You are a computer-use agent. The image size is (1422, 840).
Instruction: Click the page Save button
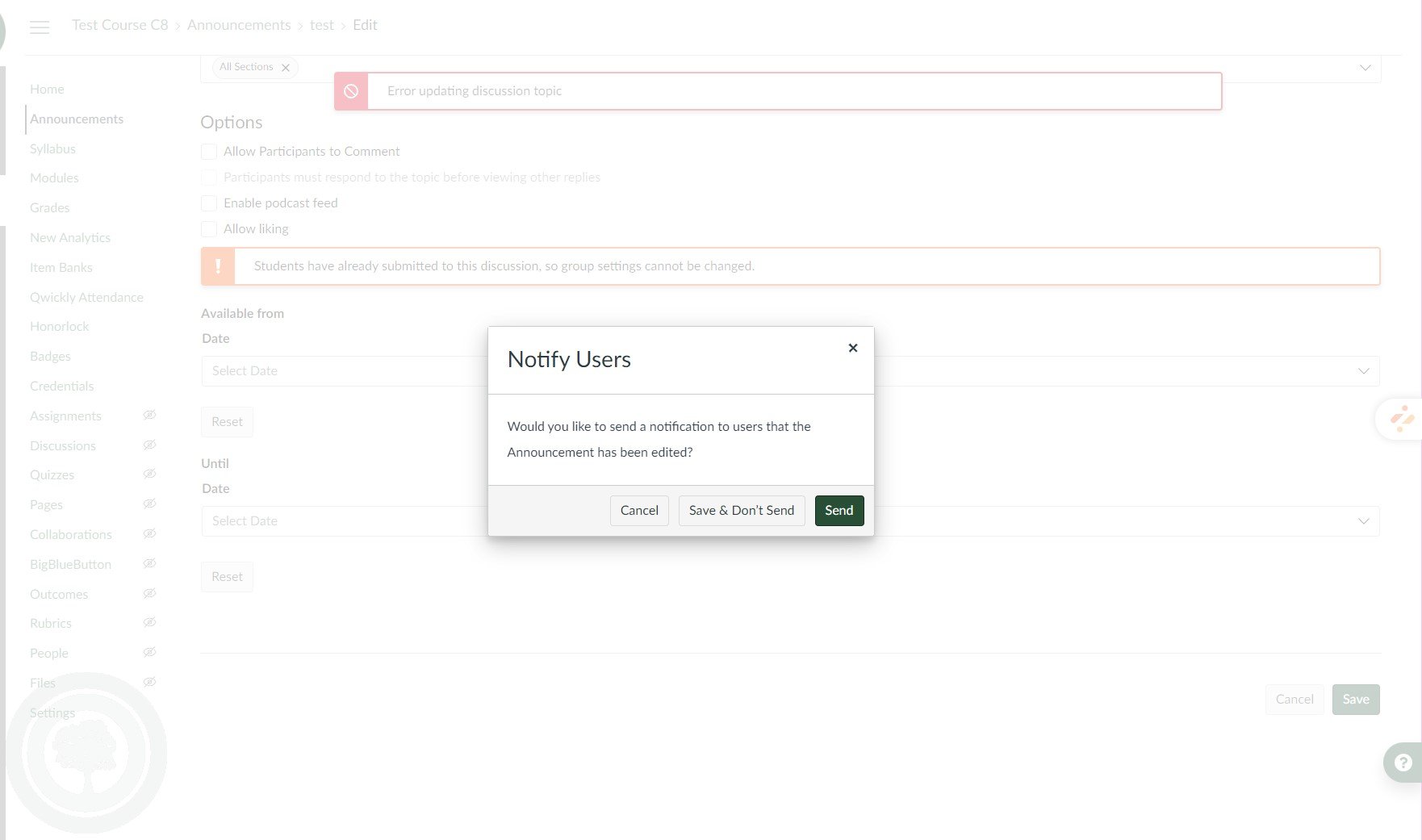[x=1356, y=700]
